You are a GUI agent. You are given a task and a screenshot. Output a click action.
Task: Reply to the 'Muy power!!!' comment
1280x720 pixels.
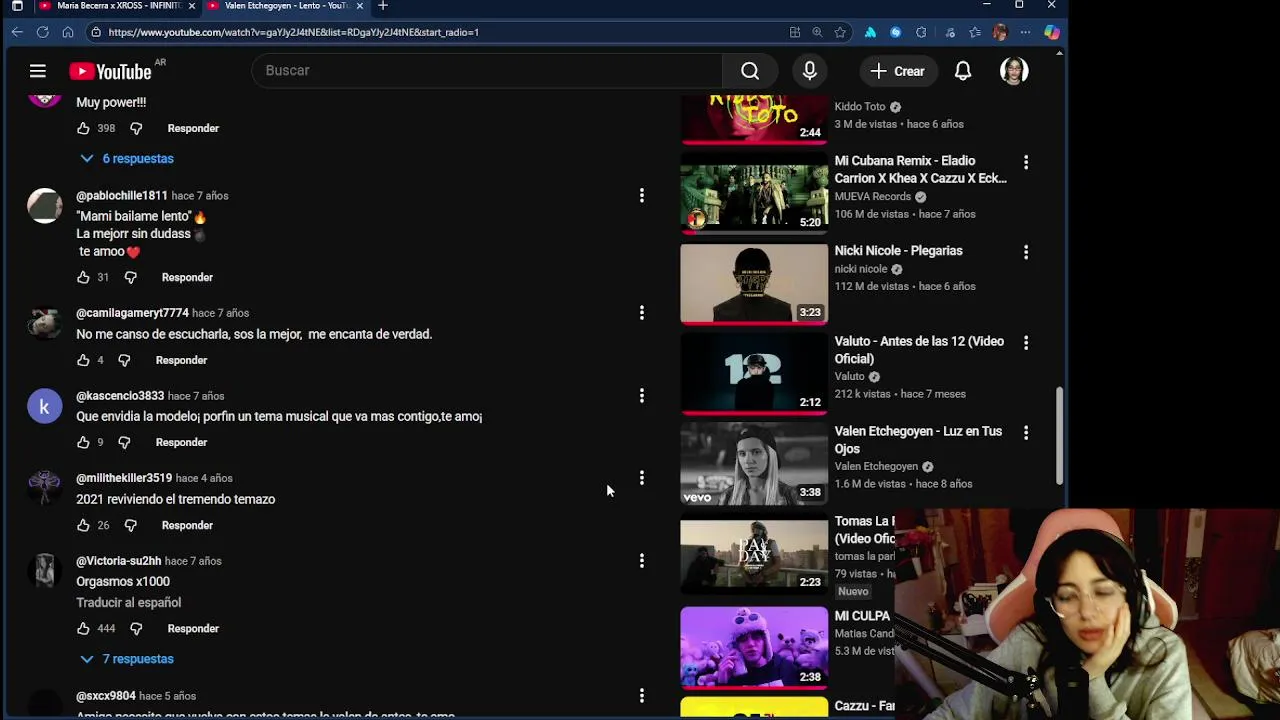point(193,128)
